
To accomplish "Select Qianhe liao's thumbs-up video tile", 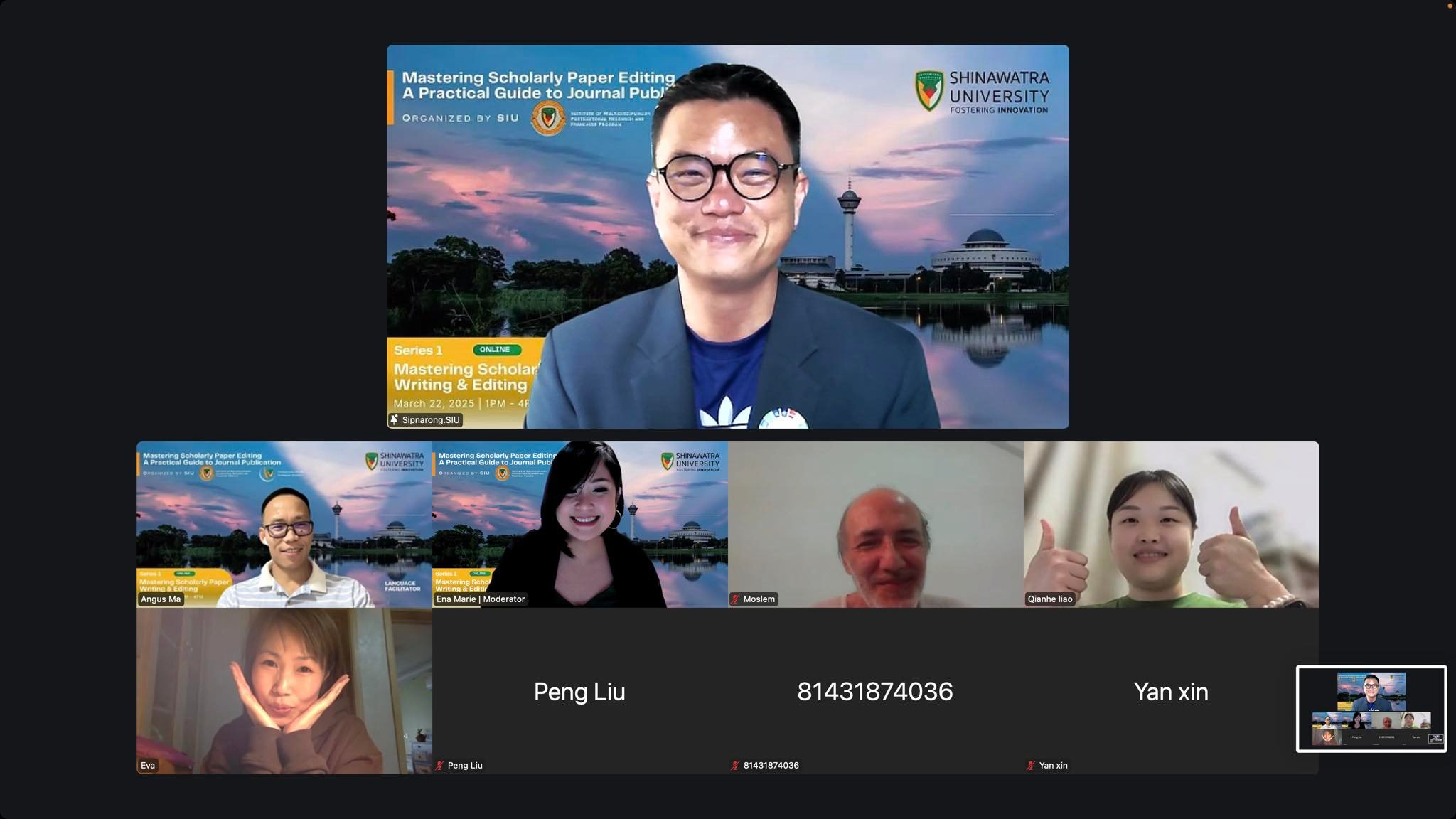I will pyautogui.click(x=1172, y=525).
